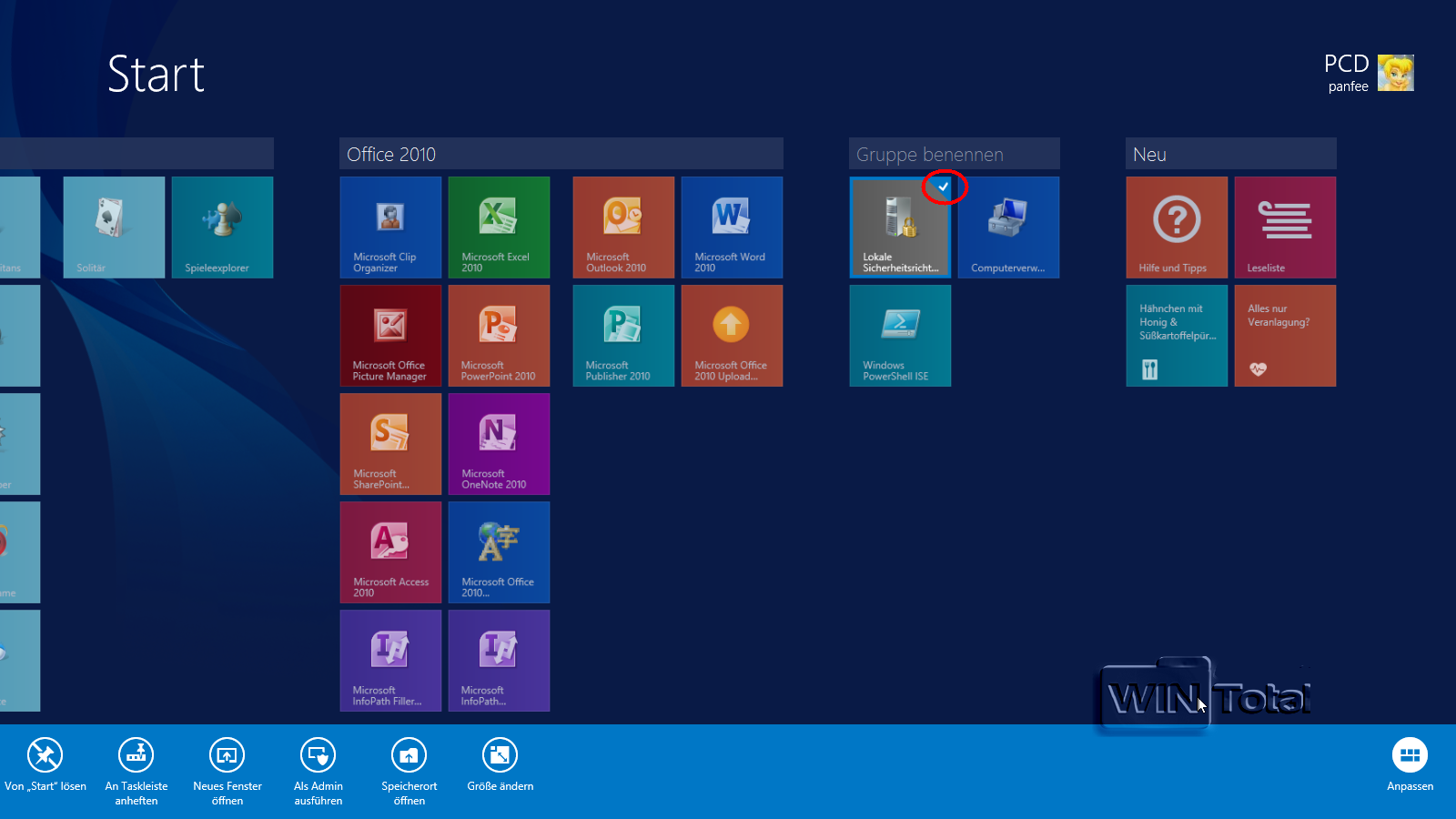Click Als Admin ausführen button

click(318, 772)
